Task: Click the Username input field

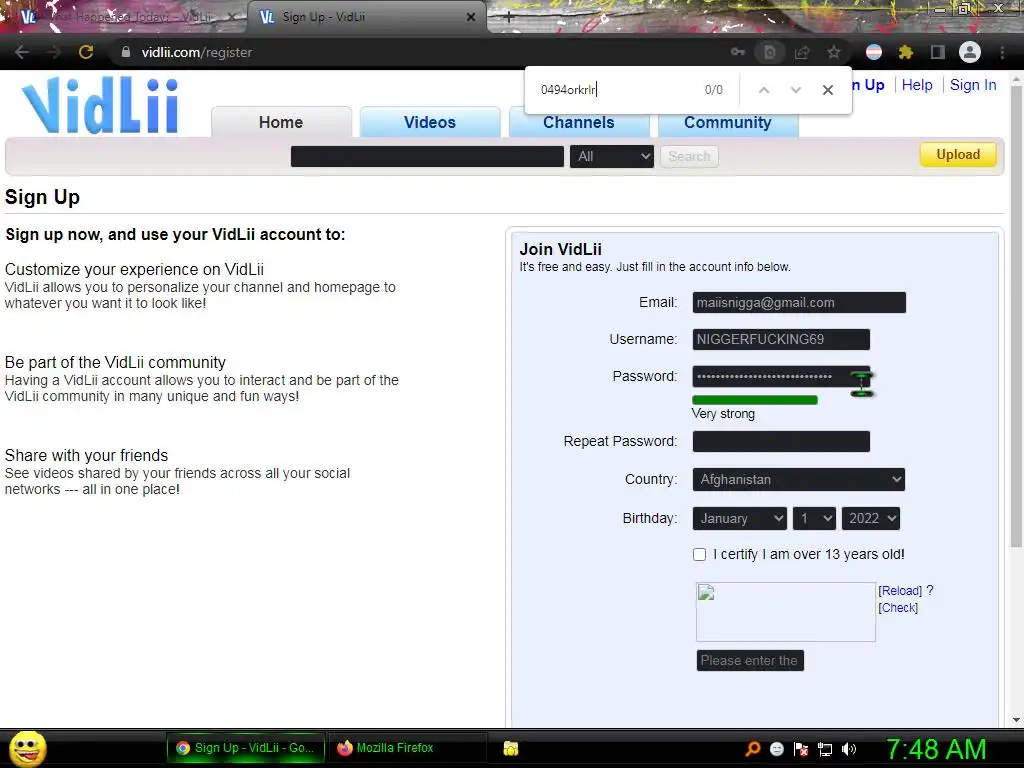Action: click(x=781, y=340)
